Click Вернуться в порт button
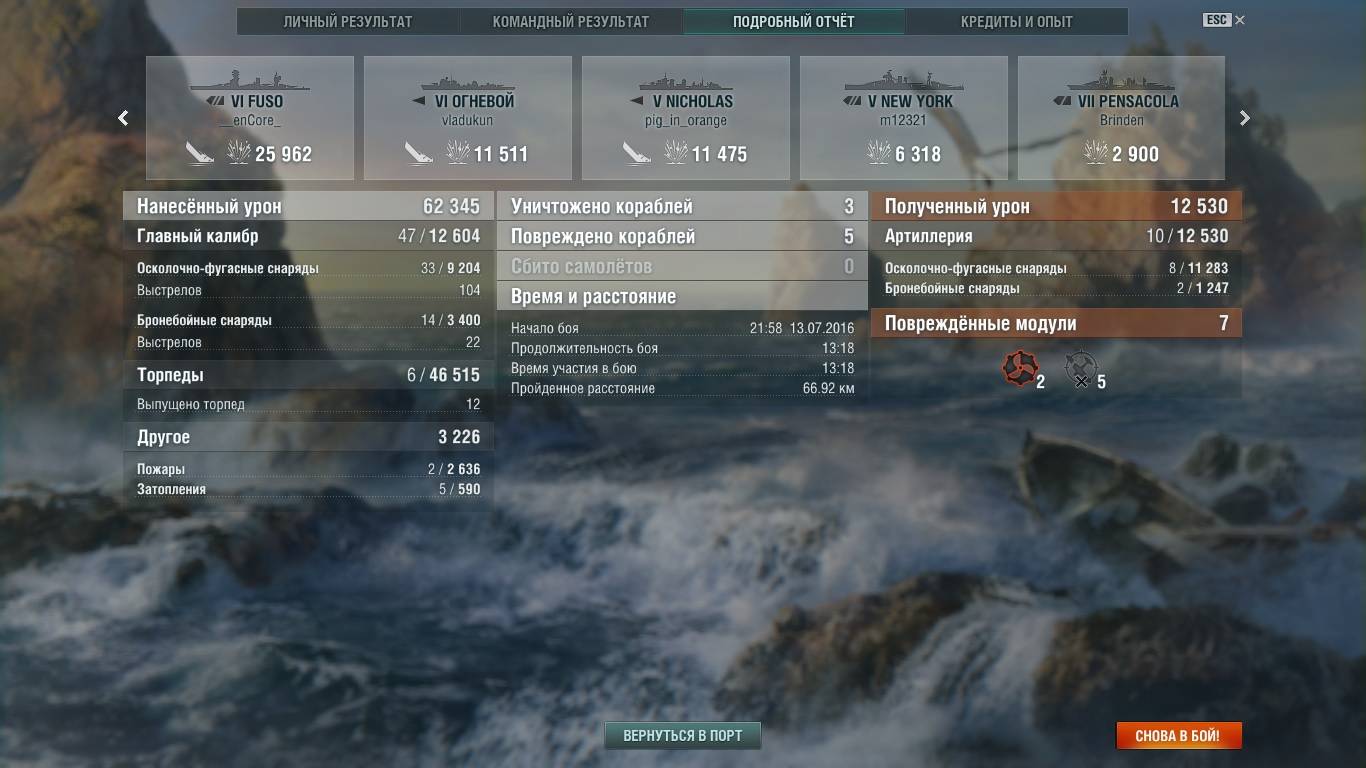This screenshot has height=768, width=1366. pos(683,735)
